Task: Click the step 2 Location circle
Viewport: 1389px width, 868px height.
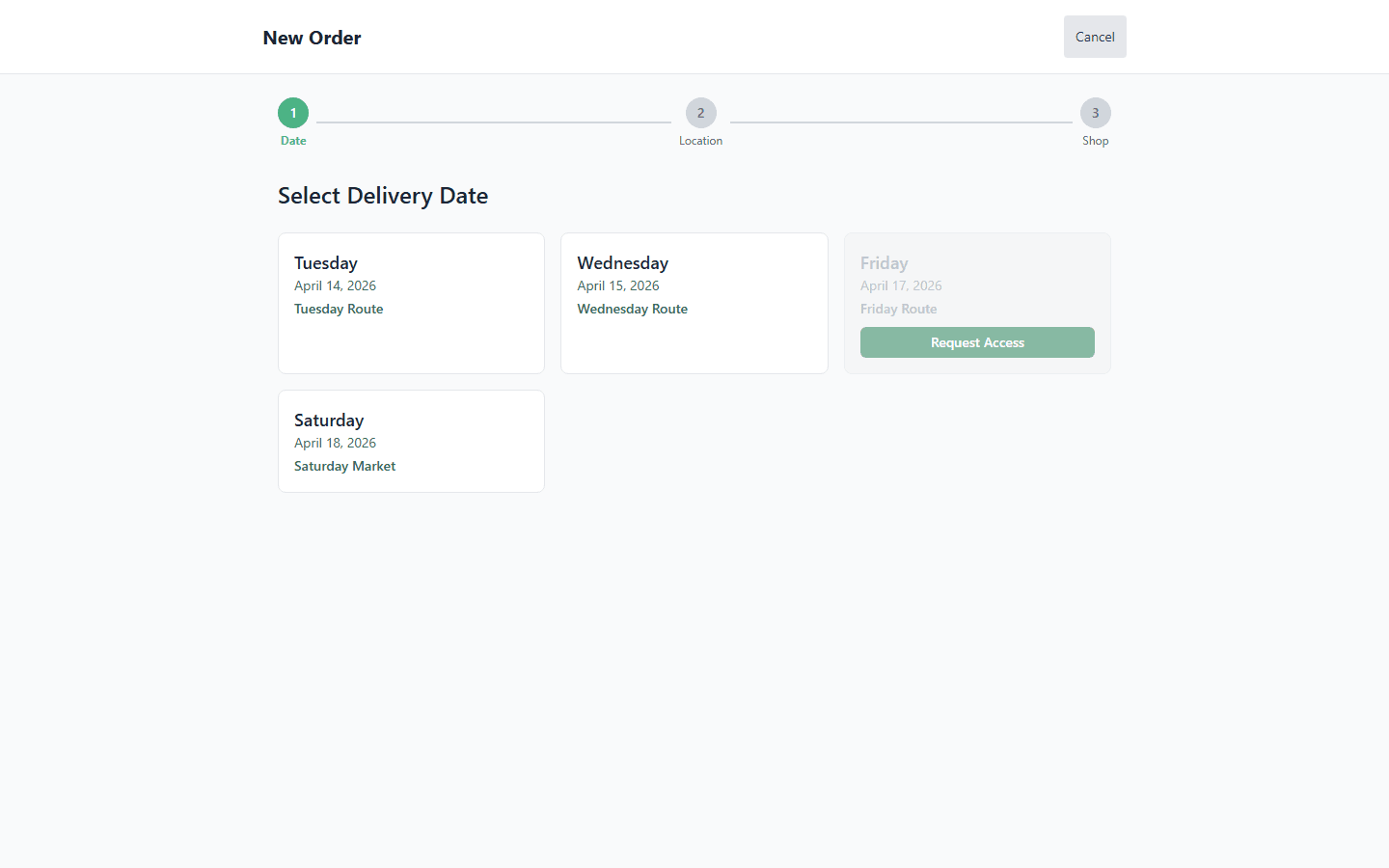Action: pos(700,112)
